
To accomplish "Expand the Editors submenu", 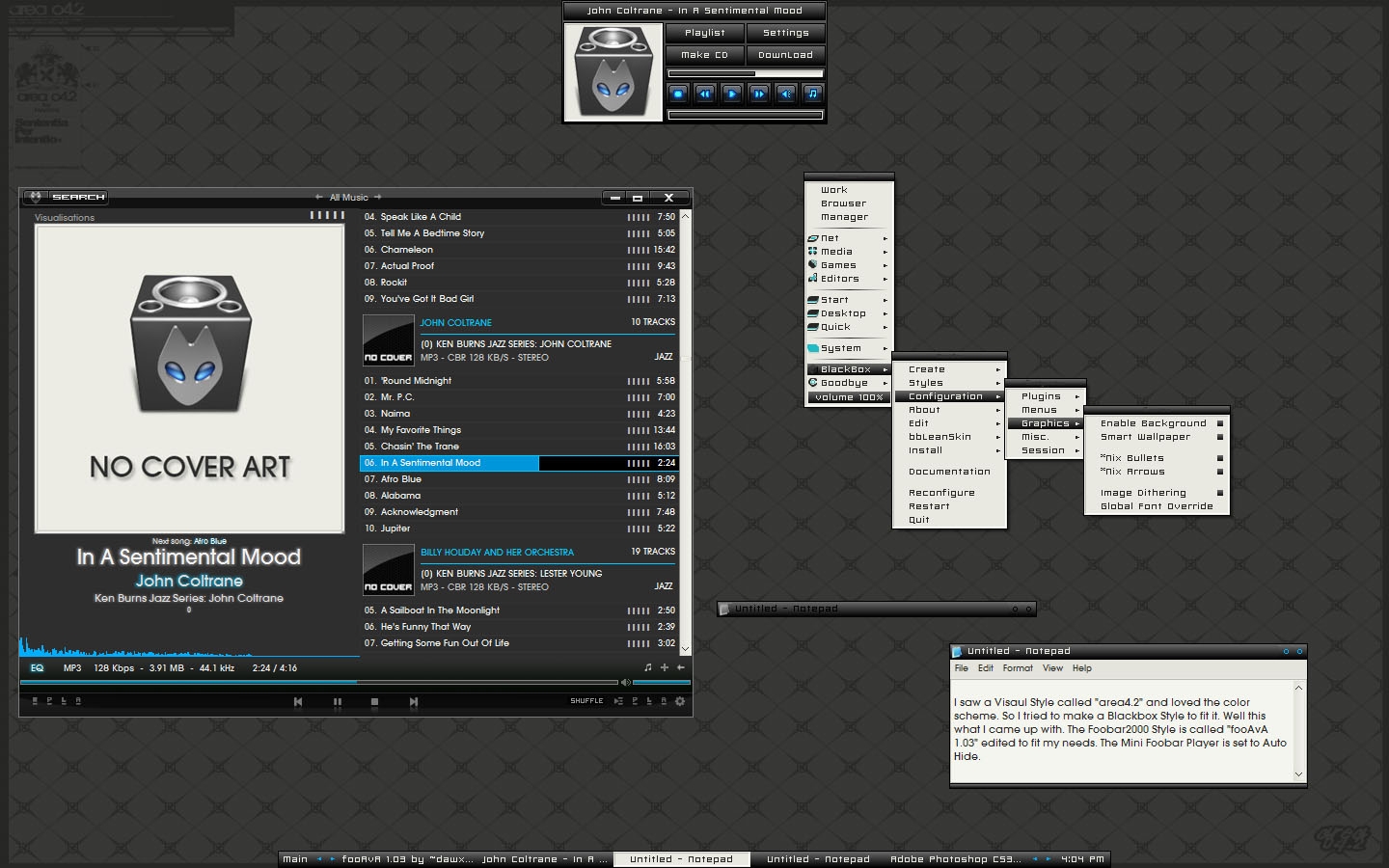I will pos(849,279).
